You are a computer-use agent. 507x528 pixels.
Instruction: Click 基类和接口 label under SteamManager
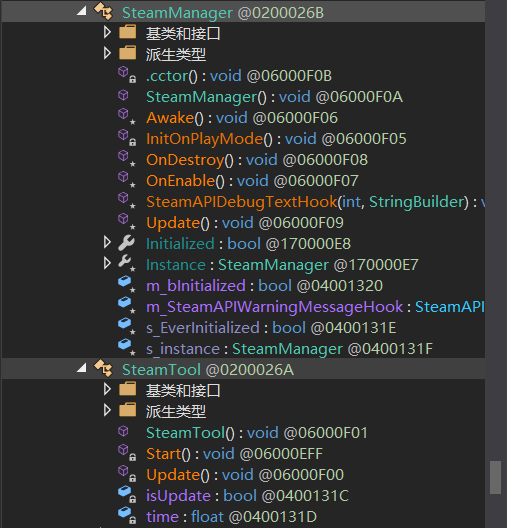pyautogui.click(x=183, y=33)
